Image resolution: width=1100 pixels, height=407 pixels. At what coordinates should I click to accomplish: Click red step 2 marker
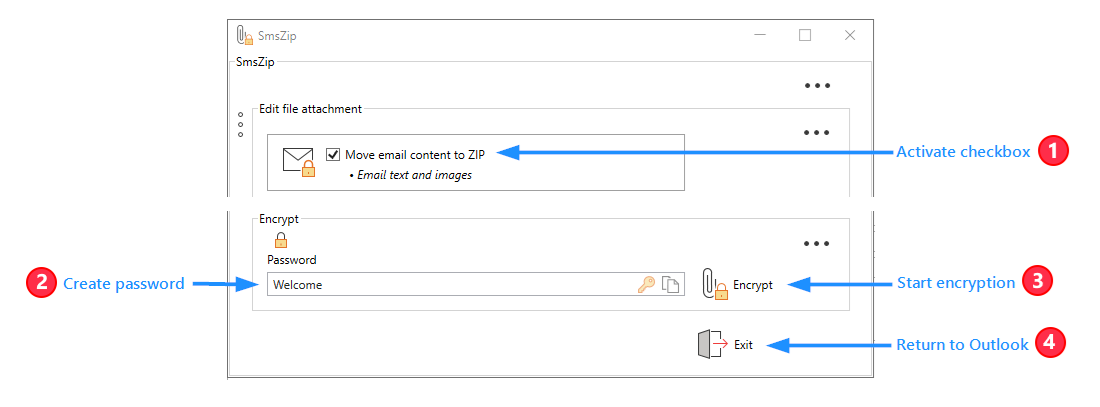40,284
